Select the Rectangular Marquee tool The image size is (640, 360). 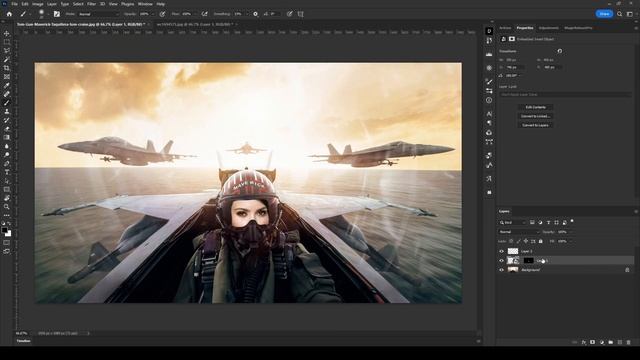coord(7,42)
